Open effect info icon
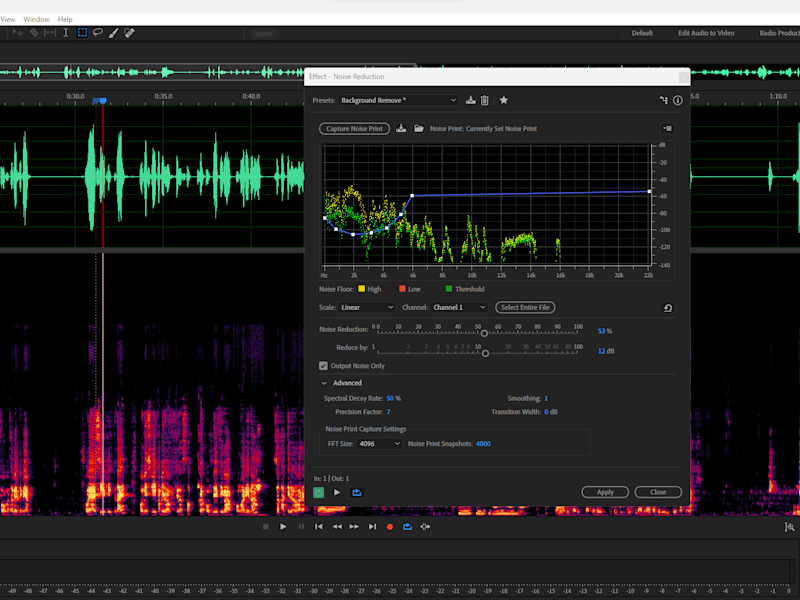 point(678,100)
